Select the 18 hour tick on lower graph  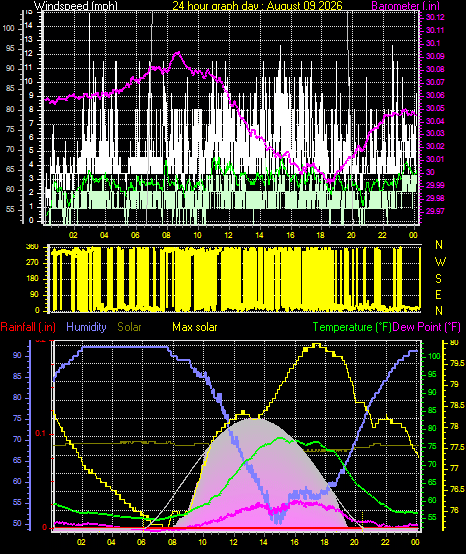(324, 542)
